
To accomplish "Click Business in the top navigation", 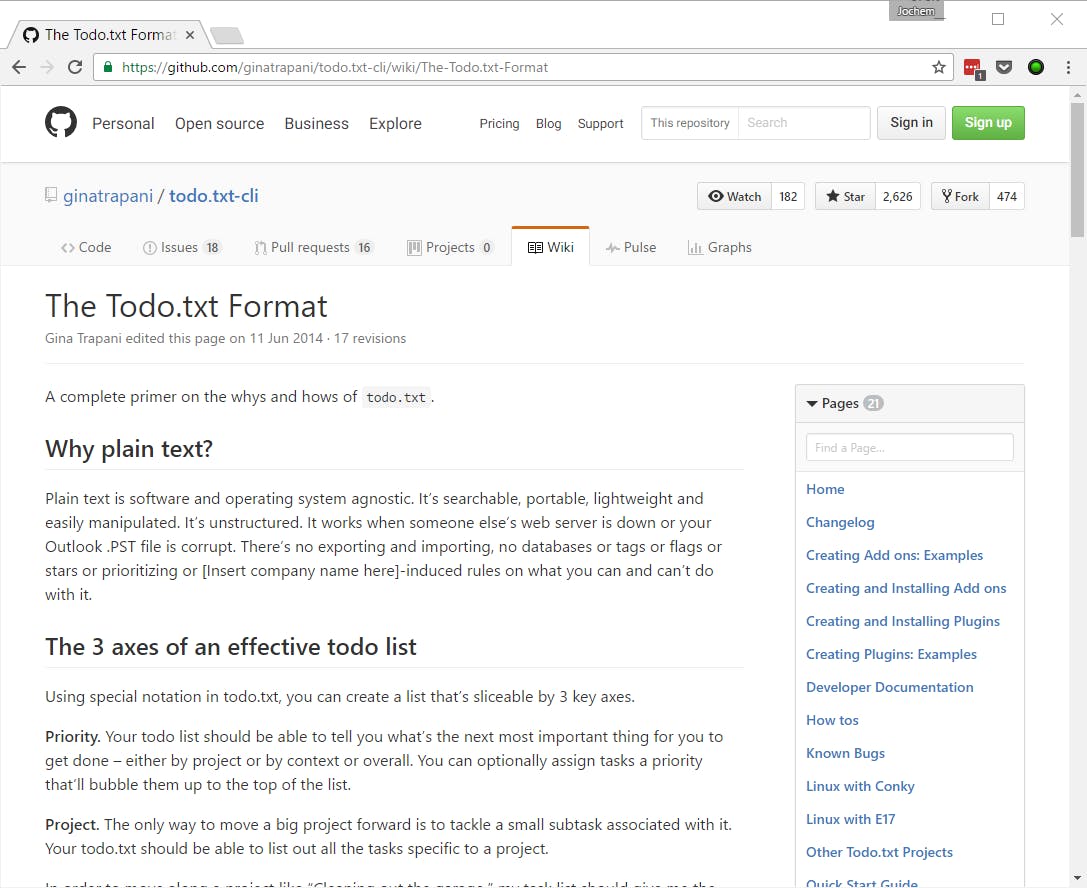I will click(316, 123).
